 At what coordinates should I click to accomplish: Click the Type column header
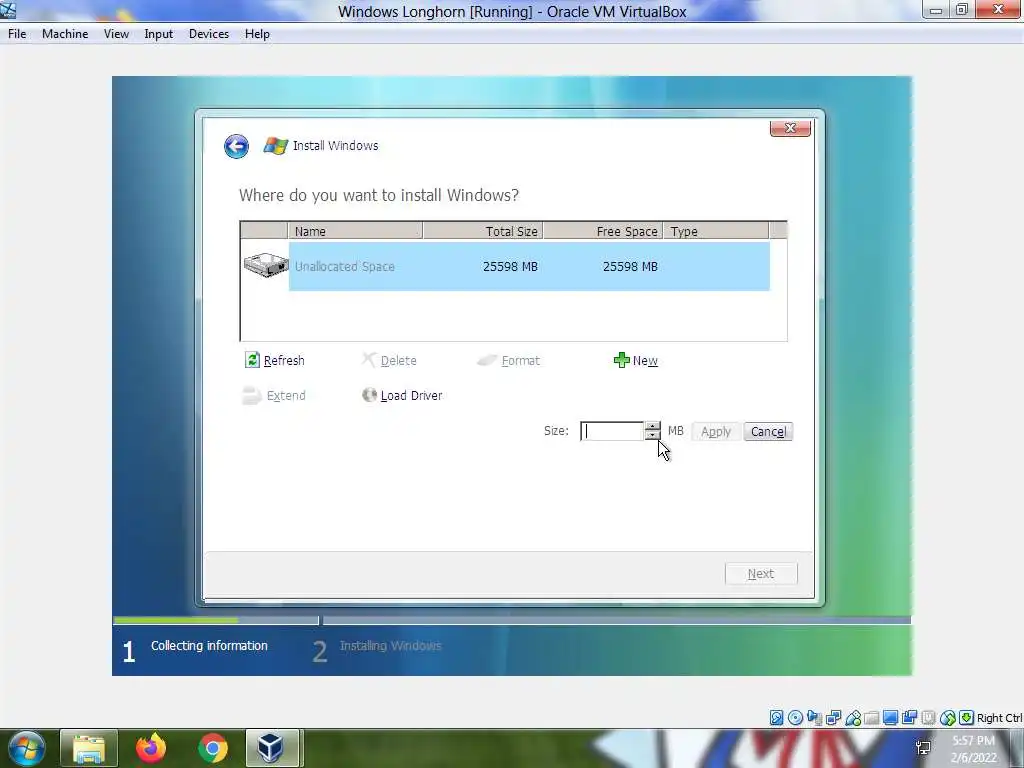(716, 231)
